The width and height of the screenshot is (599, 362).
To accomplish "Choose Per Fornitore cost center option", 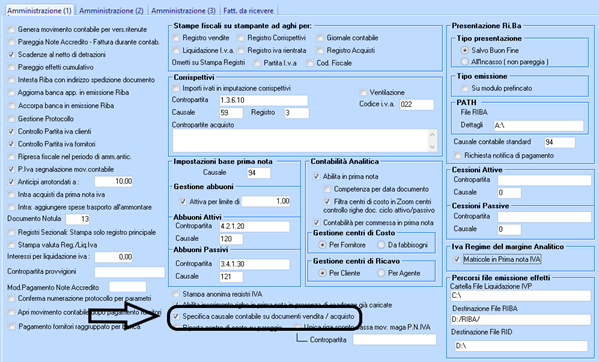I will coord(322,245).
